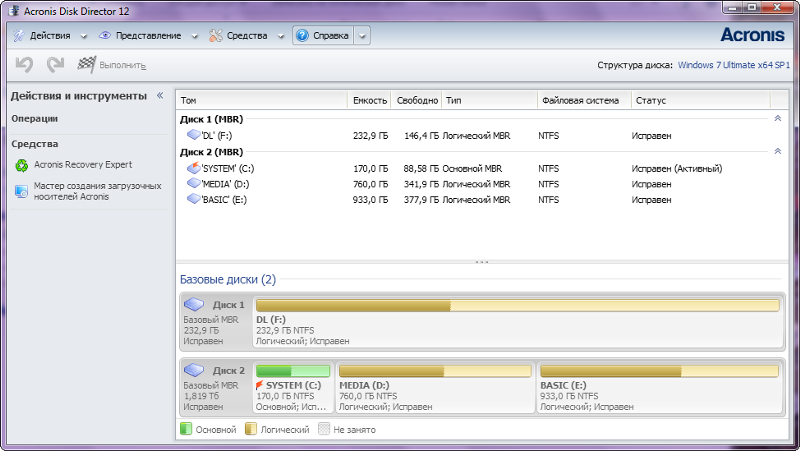
Task: Sort by the Емкость column header
Action: [370, 101]
